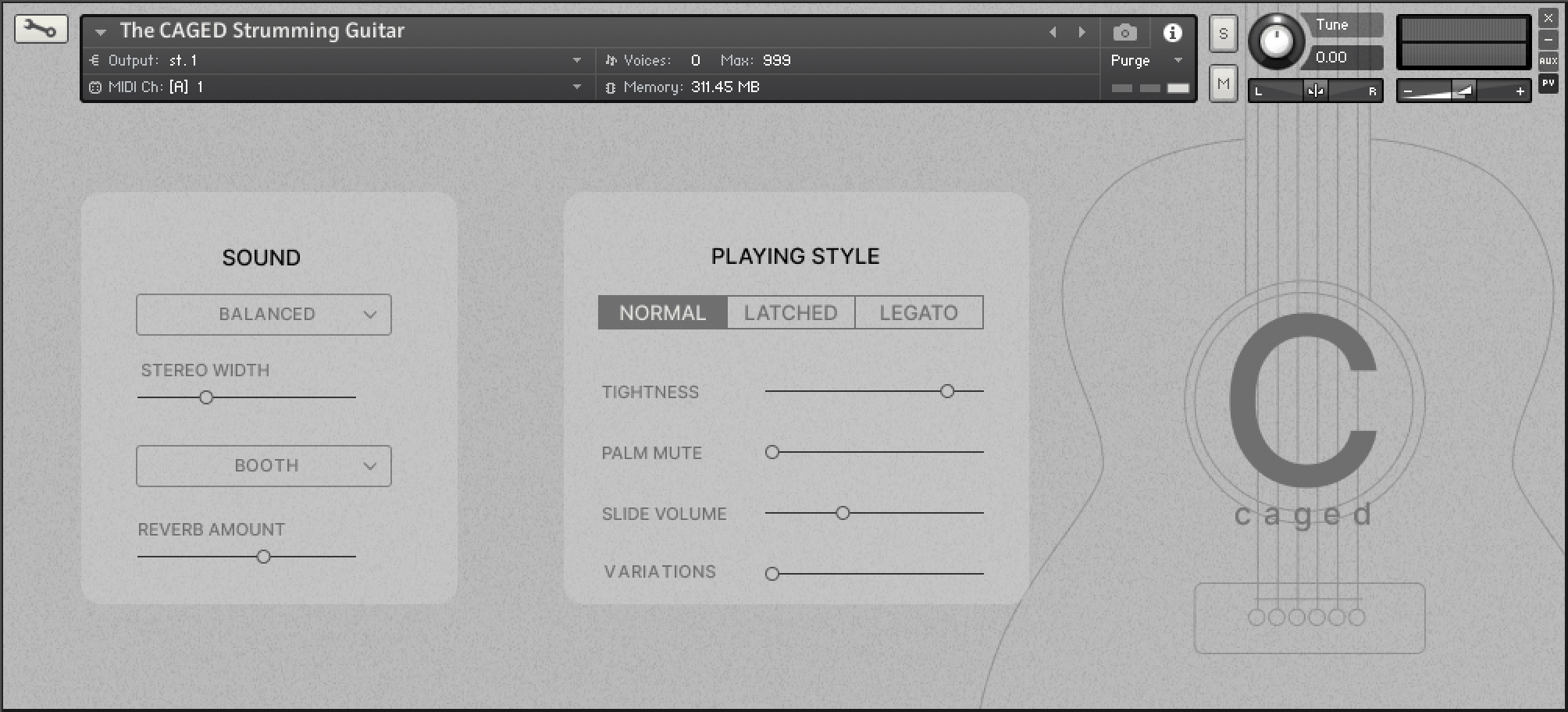Open snapshot view camera icon
Screen dimensions: 1568x712
(1124, 33)
